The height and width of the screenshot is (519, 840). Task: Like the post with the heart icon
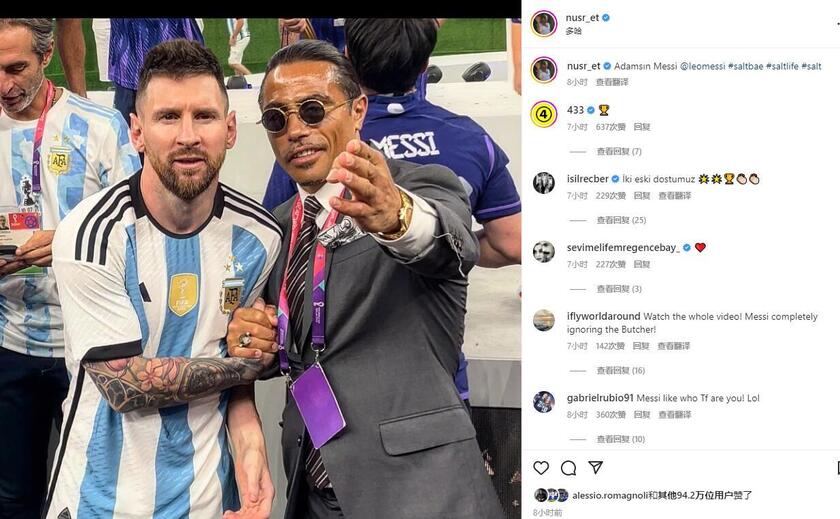(541, 468)
